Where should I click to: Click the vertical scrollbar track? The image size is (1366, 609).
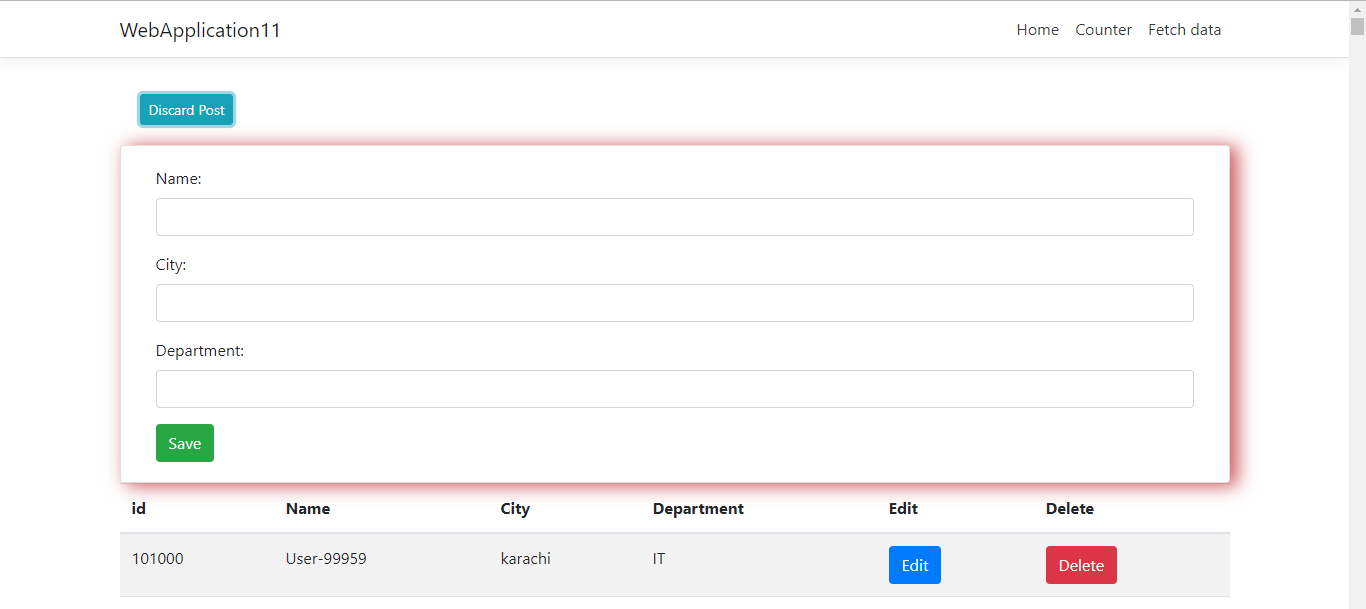(1358, 300)
